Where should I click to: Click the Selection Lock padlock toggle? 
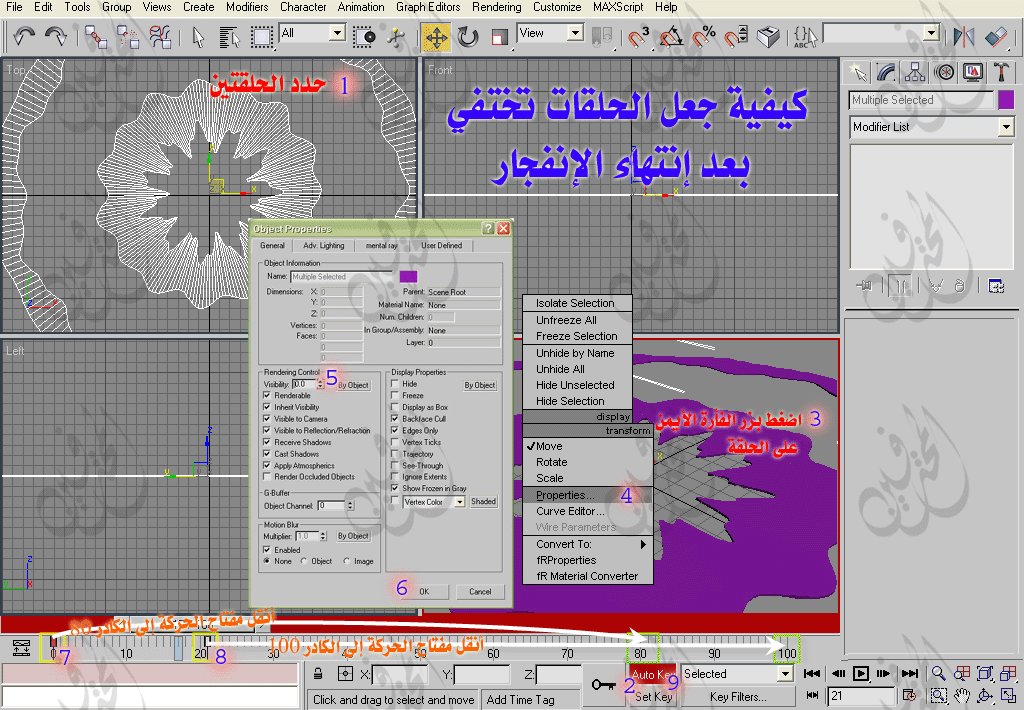[x=318, y=673]
